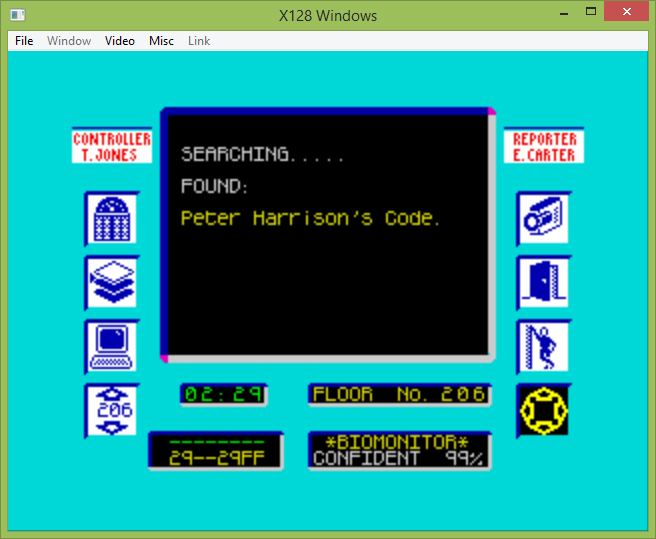Select the security camera icon

543,218
